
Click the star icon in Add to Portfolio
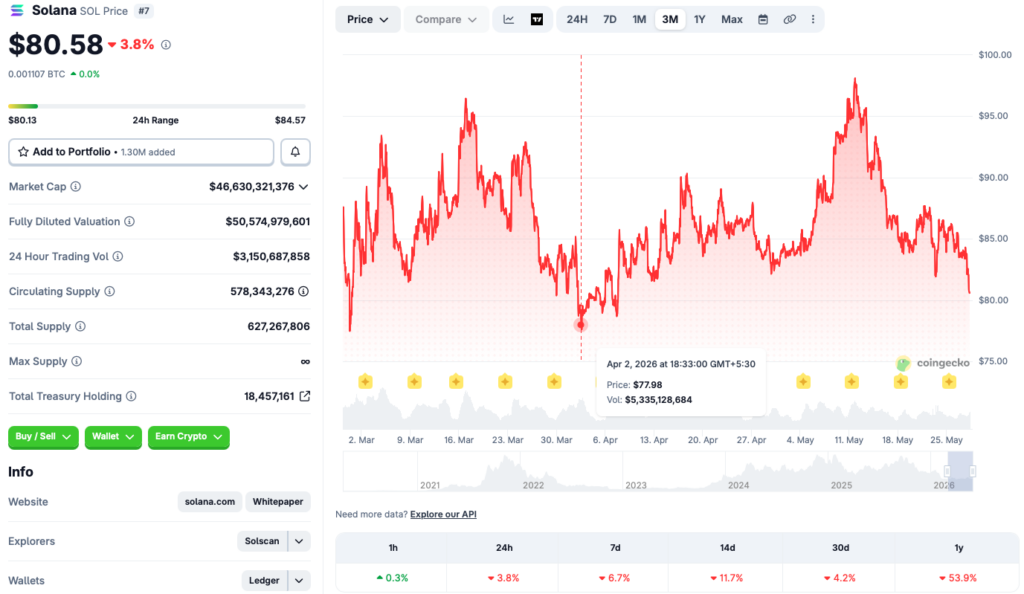click(x=24, y=152)
